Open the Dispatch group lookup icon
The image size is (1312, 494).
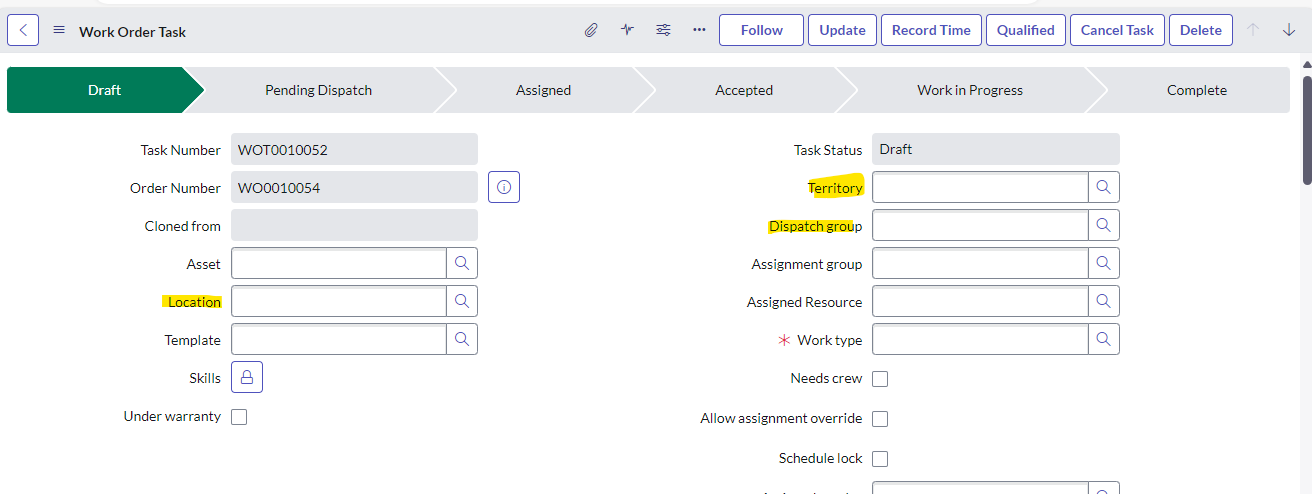pyautogui.click(x=1104, y=225)
